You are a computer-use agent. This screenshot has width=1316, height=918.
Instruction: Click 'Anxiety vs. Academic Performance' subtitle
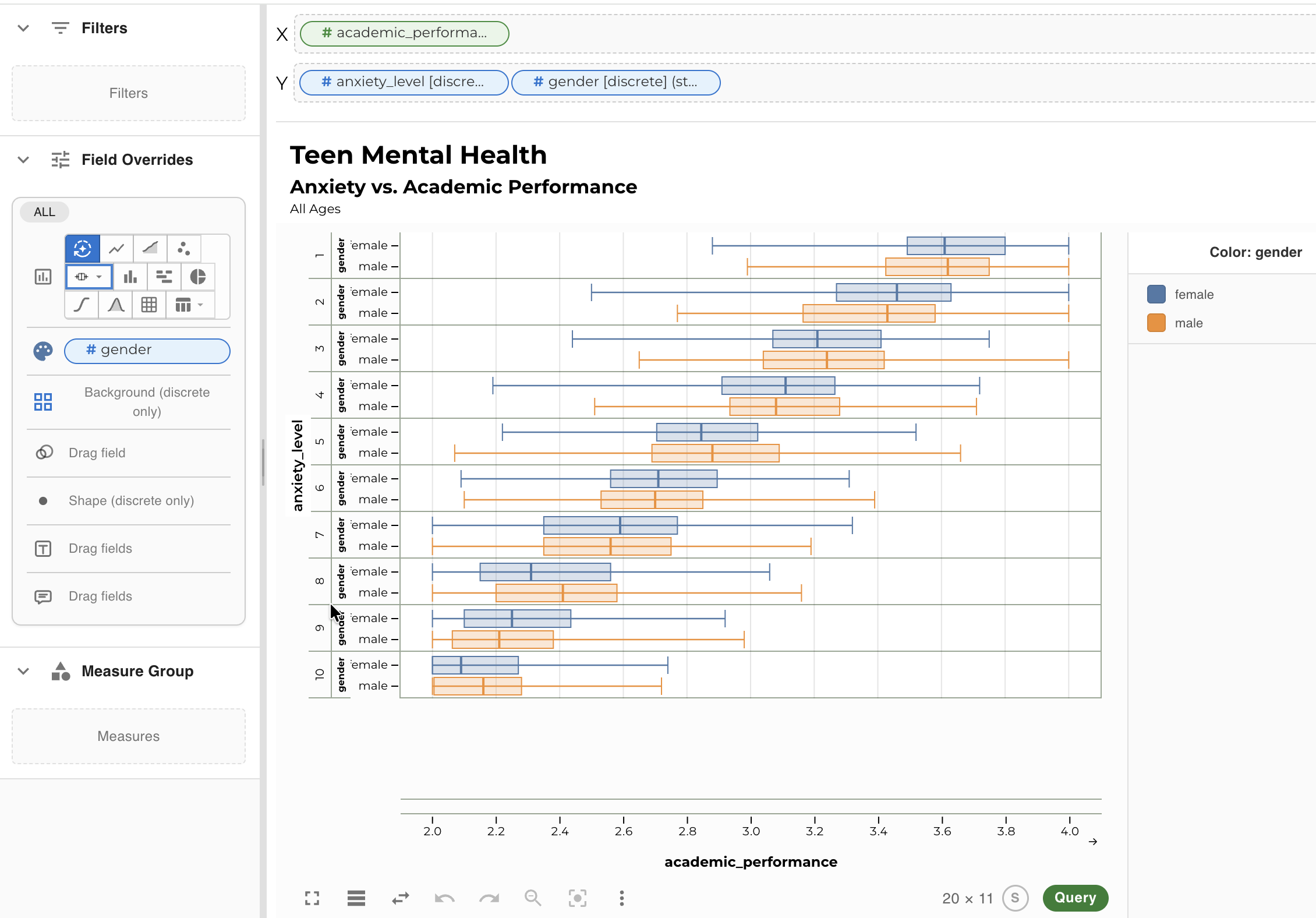pos(464,187)
